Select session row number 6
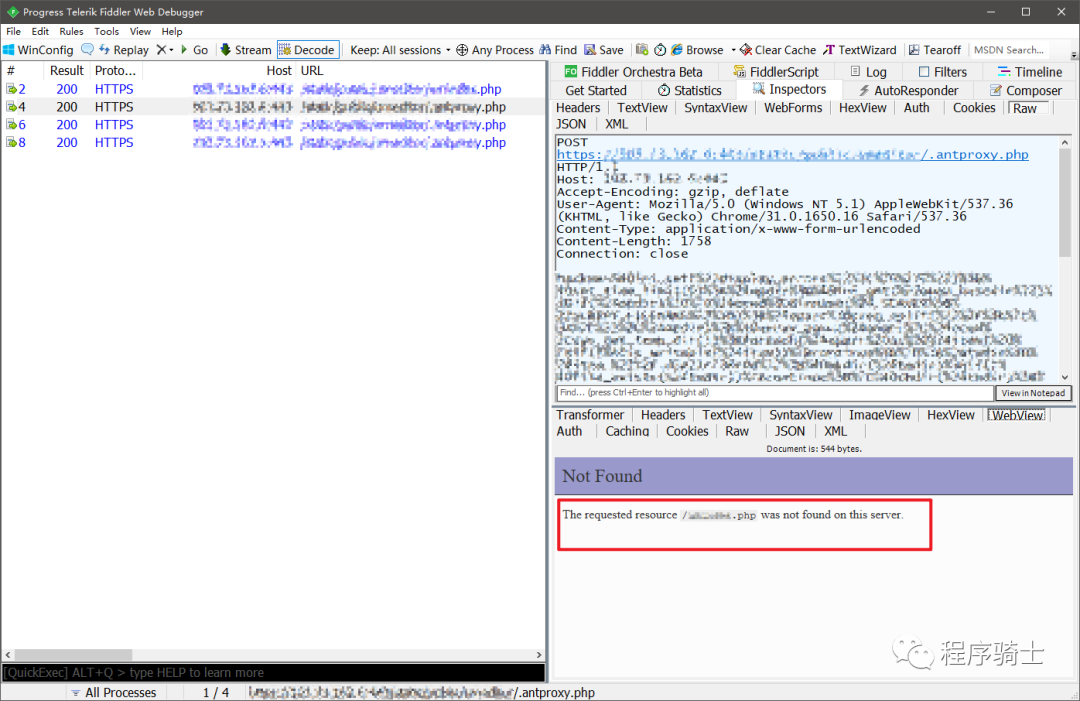Viewport: 1080px width, 701px height. (273, 125)
